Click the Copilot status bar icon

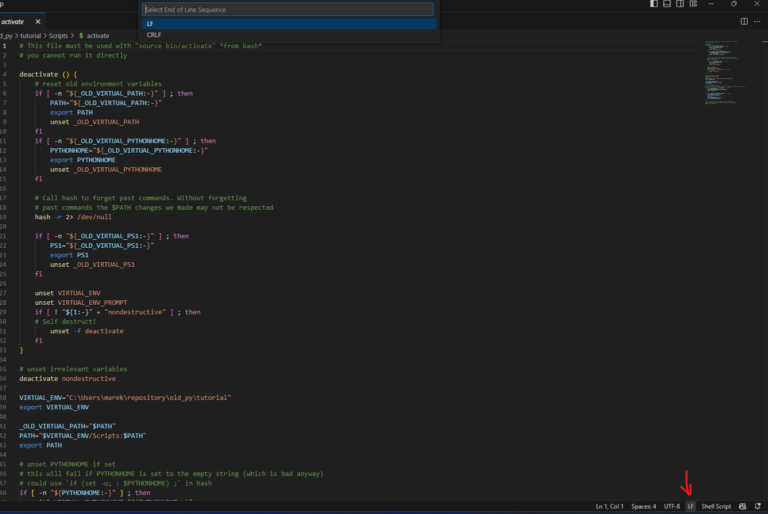(744, 507)
